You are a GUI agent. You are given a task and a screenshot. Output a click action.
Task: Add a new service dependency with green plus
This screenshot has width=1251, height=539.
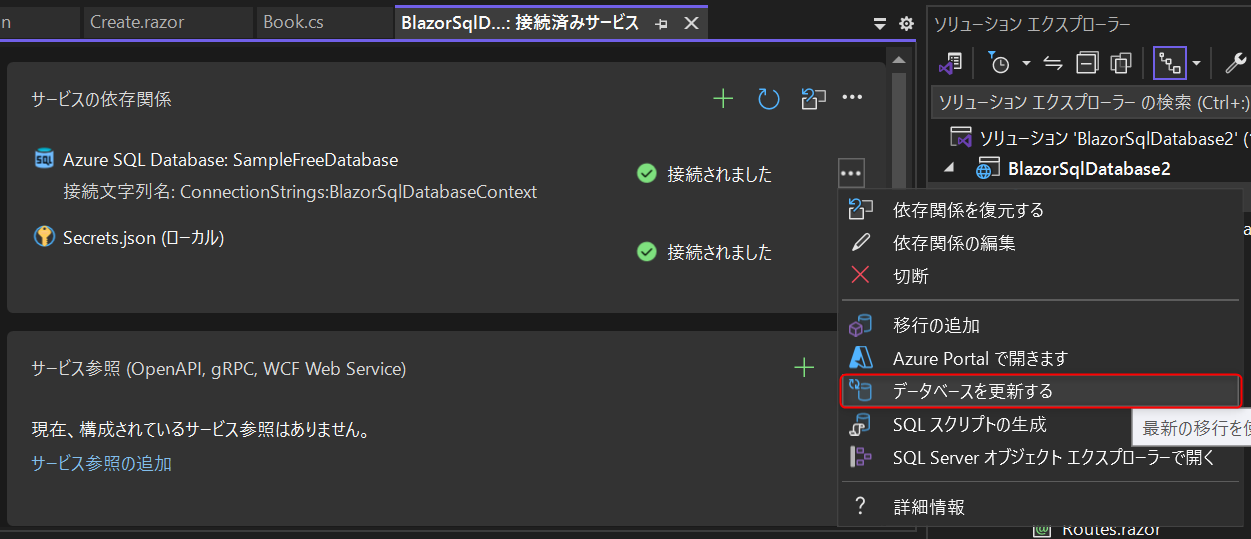tap(722, 98)
